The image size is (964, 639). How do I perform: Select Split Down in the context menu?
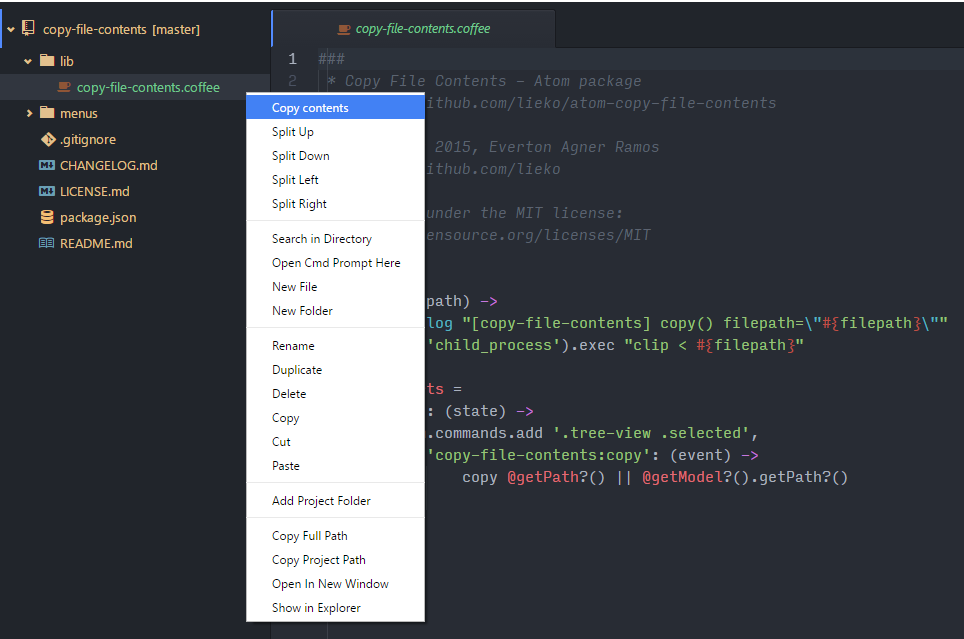coord(335,156)
